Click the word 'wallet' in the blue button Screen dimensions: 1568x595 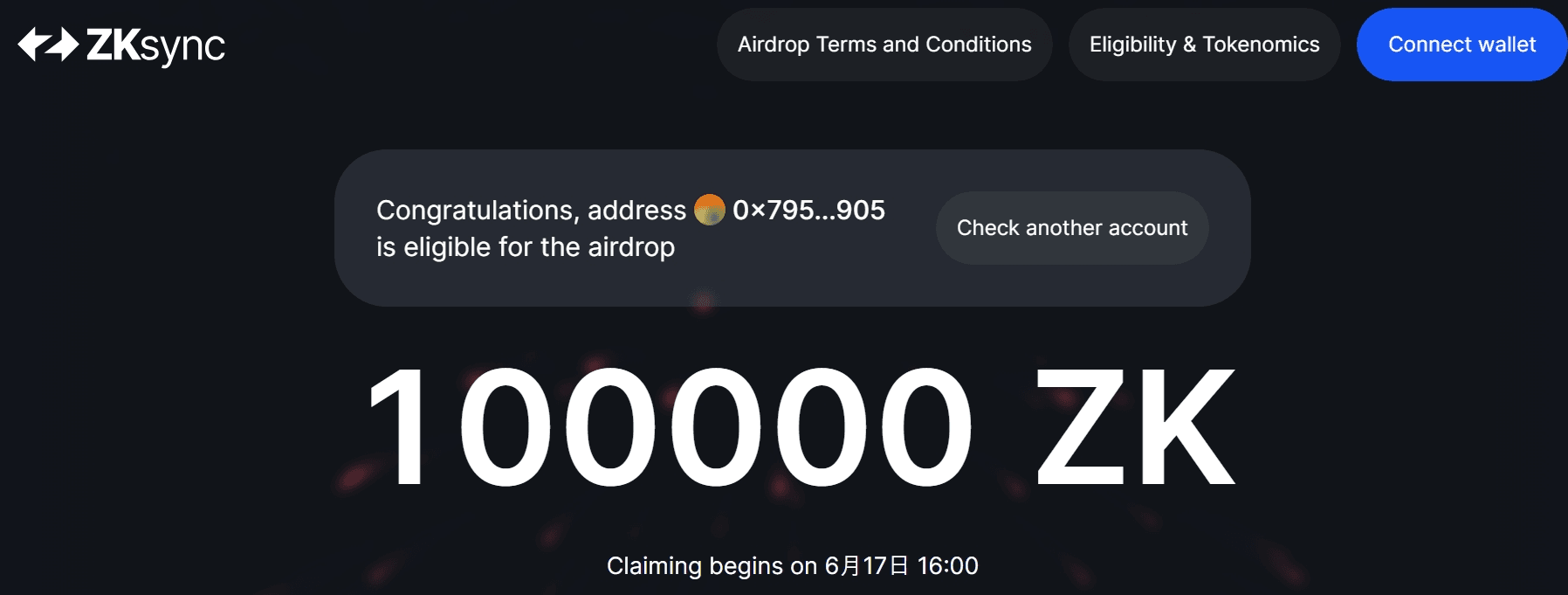1501,45
